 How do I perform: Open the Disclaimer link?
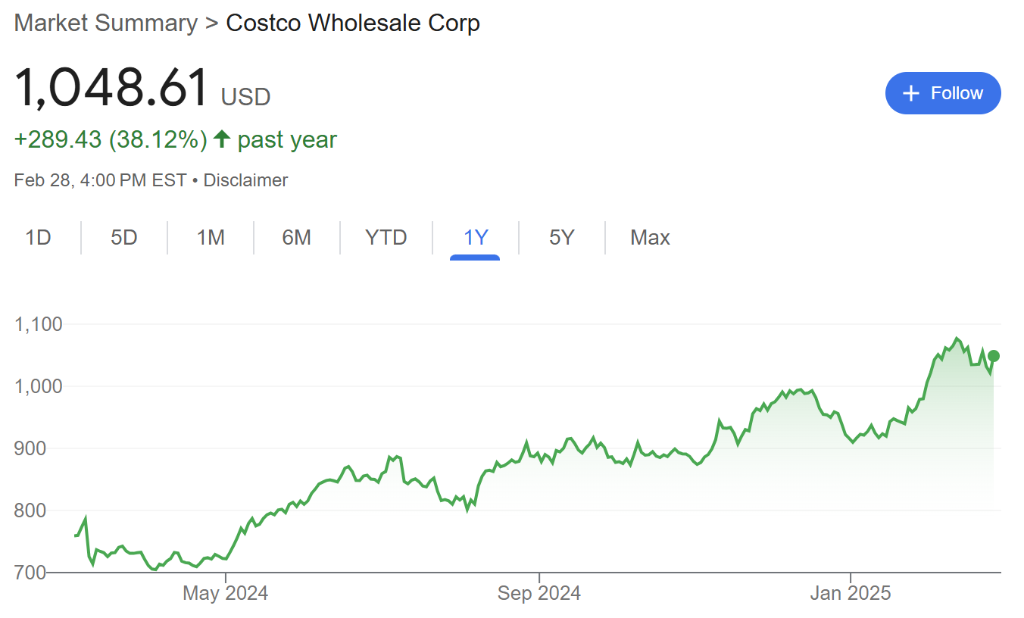tap(246, 180)
